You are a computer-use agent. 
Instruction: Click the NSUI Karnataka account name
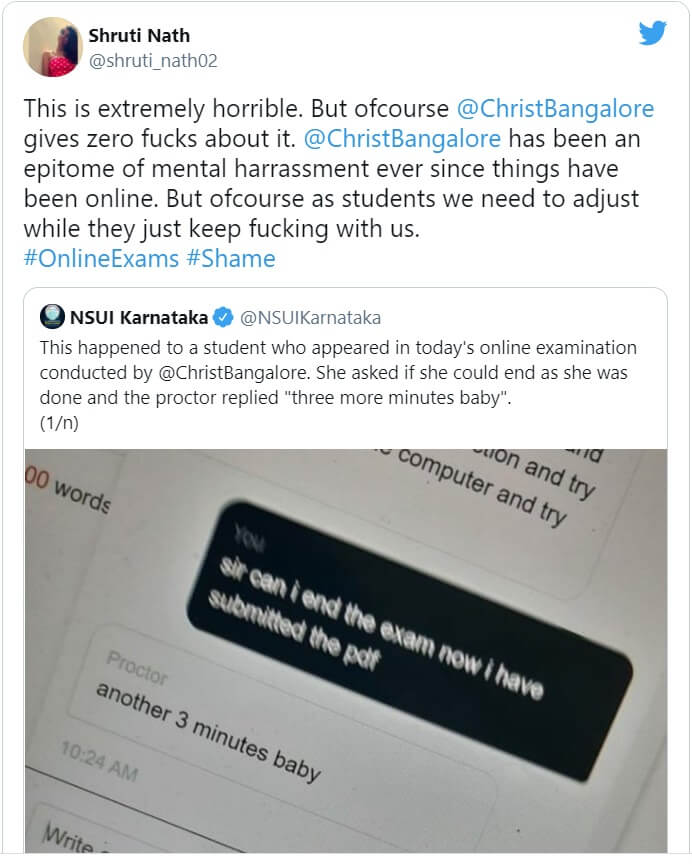[x=139, y=318]
